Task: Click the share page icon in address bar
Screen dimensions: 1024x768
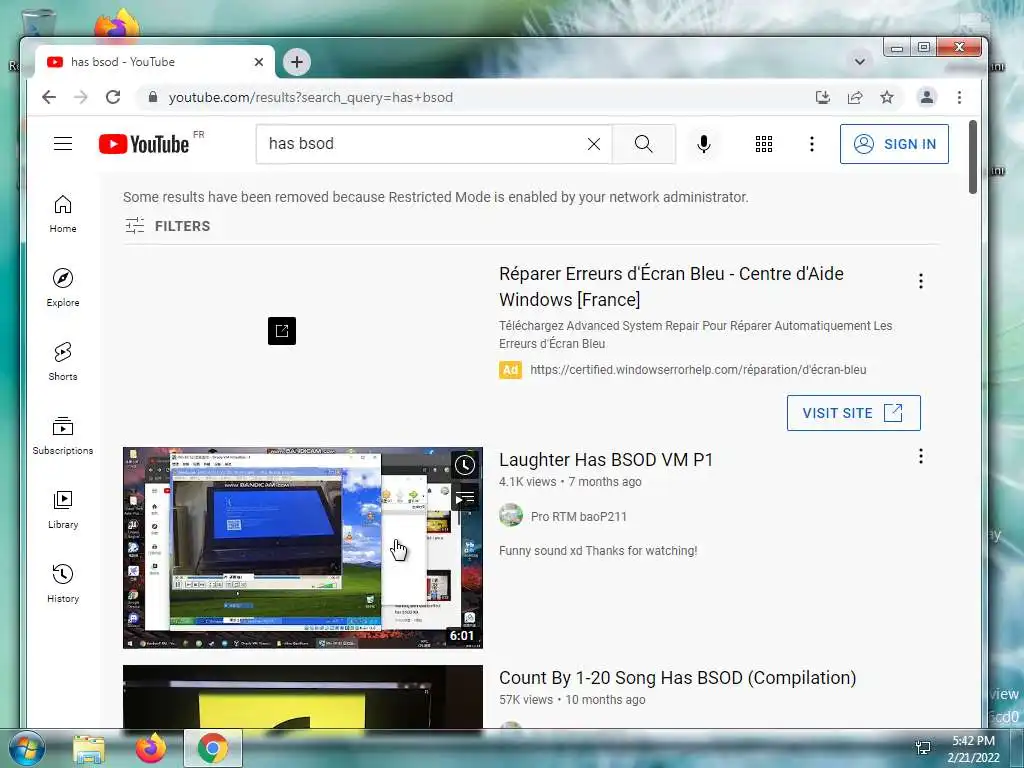Action: click(x=855, y=97)
